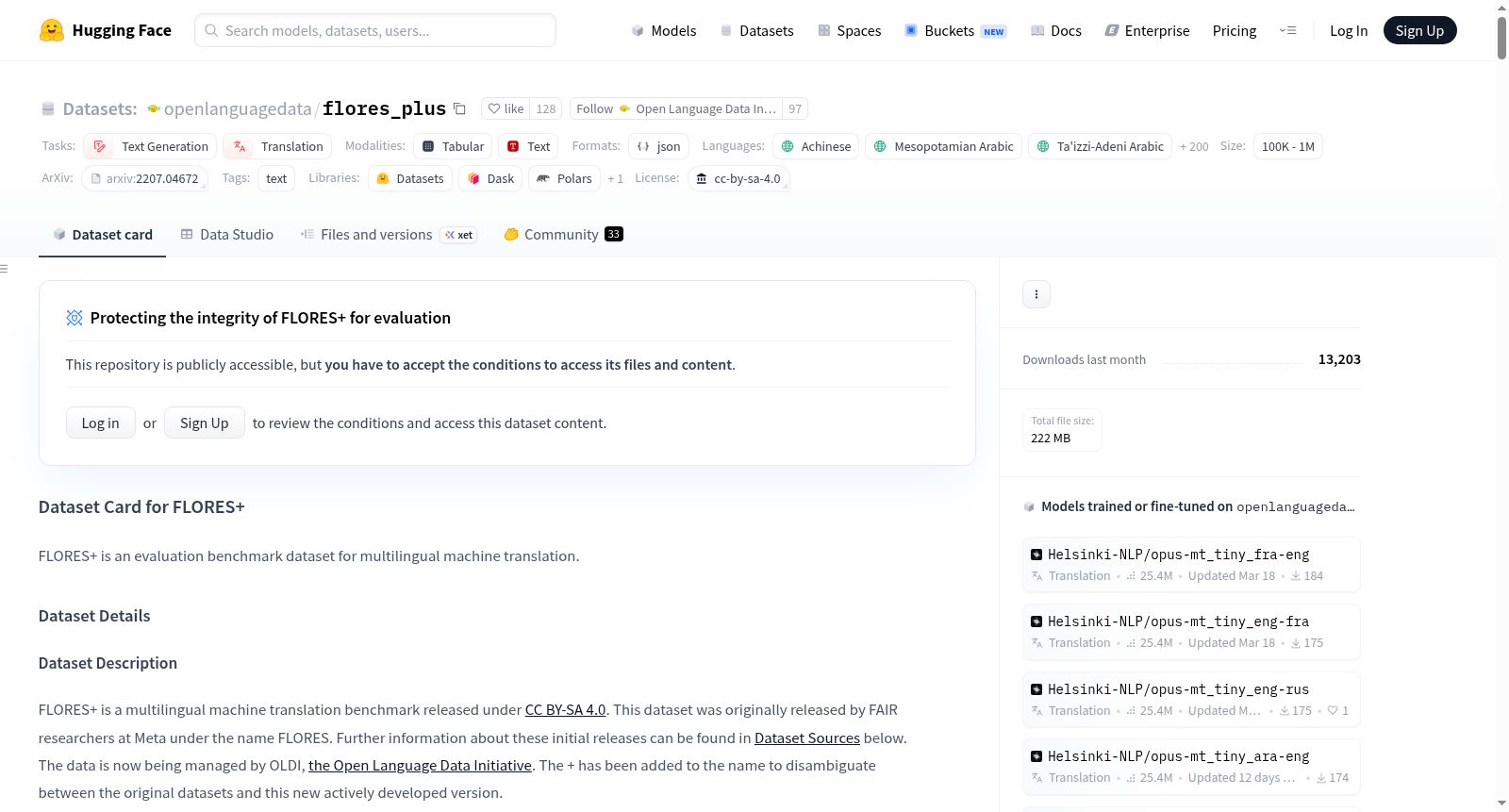Follow the Dataset Sources link
This screenshot has width=1509, height=812.
coord(807,737)
